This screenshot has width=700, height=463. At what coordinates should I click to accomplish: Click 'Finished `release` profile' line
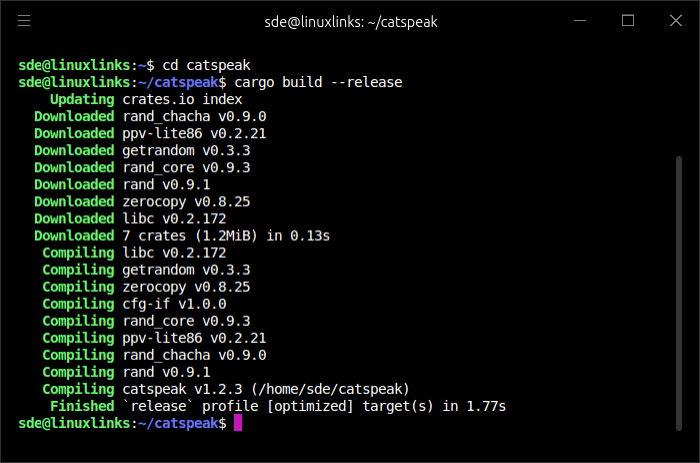click(278, 406)
